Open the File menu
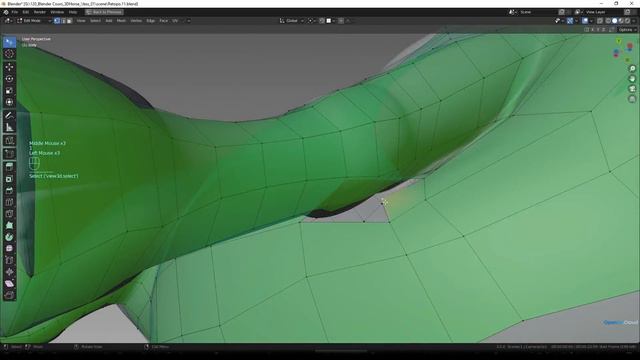 [15, 12]
